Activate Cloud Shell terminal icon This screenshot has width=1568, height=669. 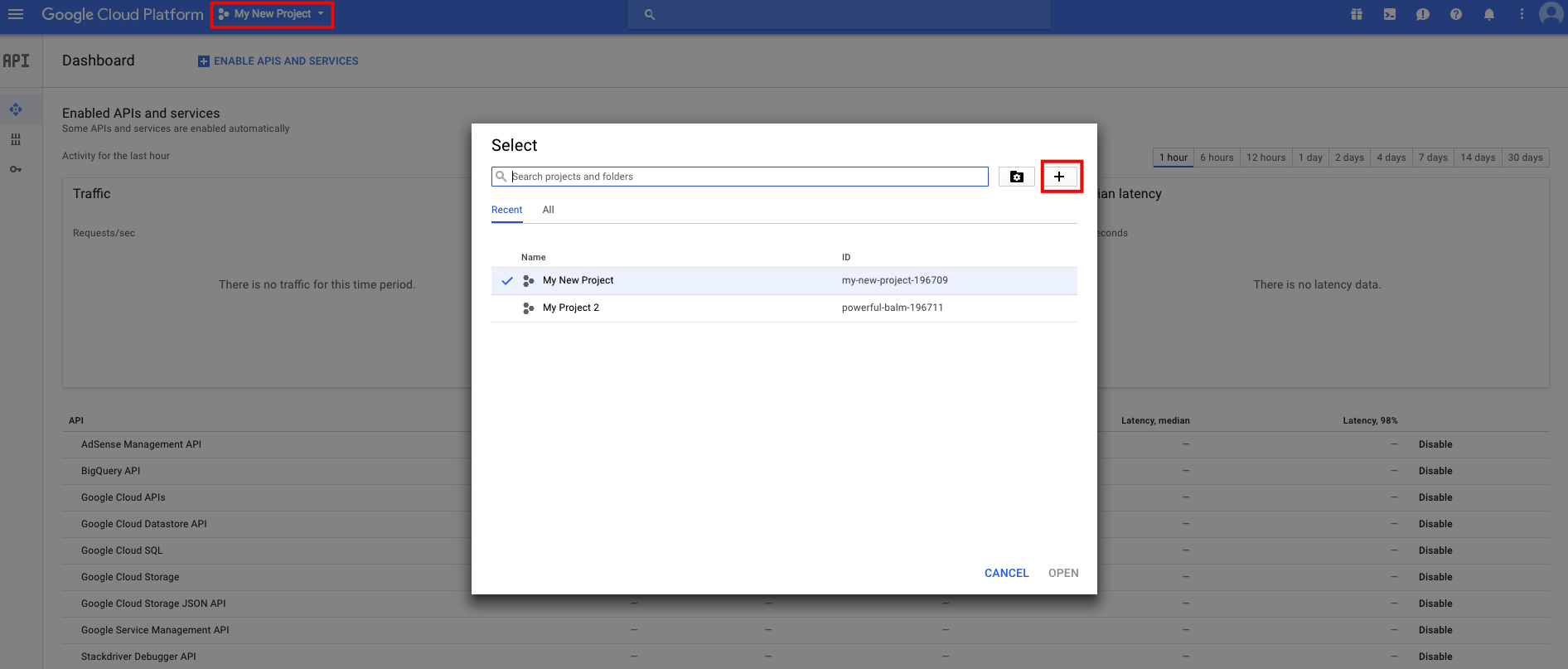1390,14
